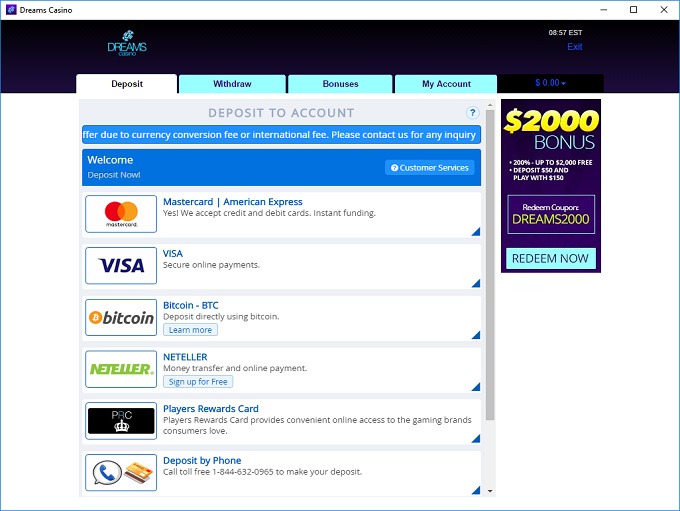Close the Dreams Casino window

[x=664, y=10]
